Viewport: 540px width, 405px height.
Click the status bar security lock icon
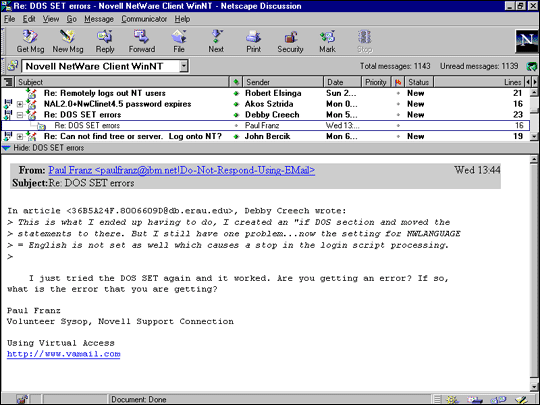[22, 399]
